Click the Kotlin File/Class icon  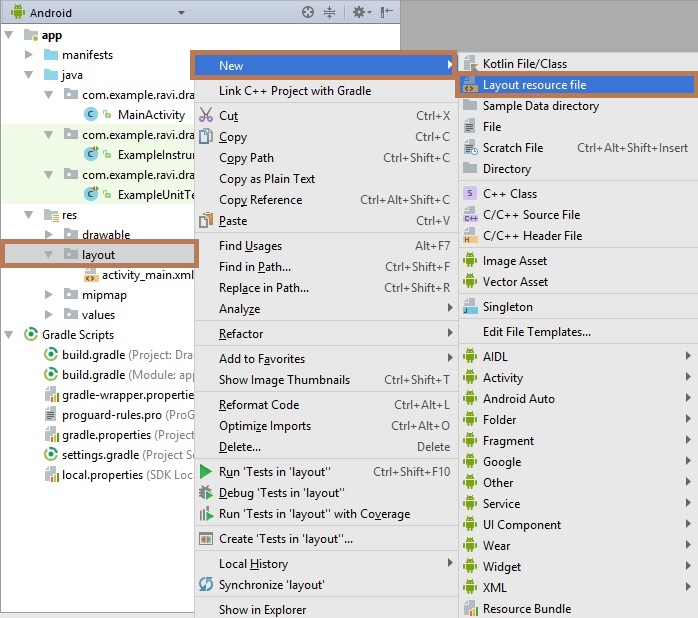[471, 64]
